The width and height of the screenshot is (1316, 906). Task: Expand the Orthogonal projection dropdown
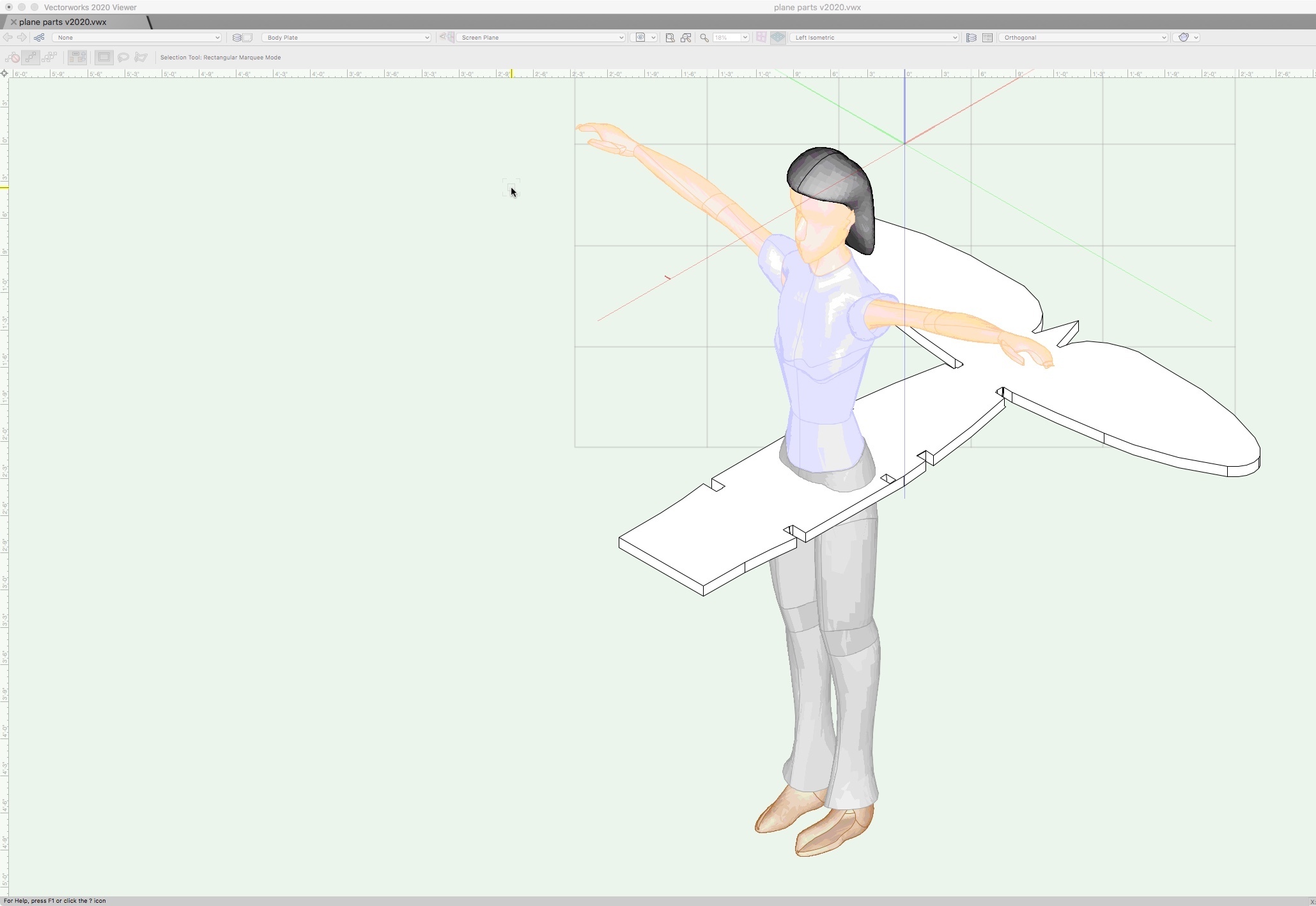coord(1083,38)
